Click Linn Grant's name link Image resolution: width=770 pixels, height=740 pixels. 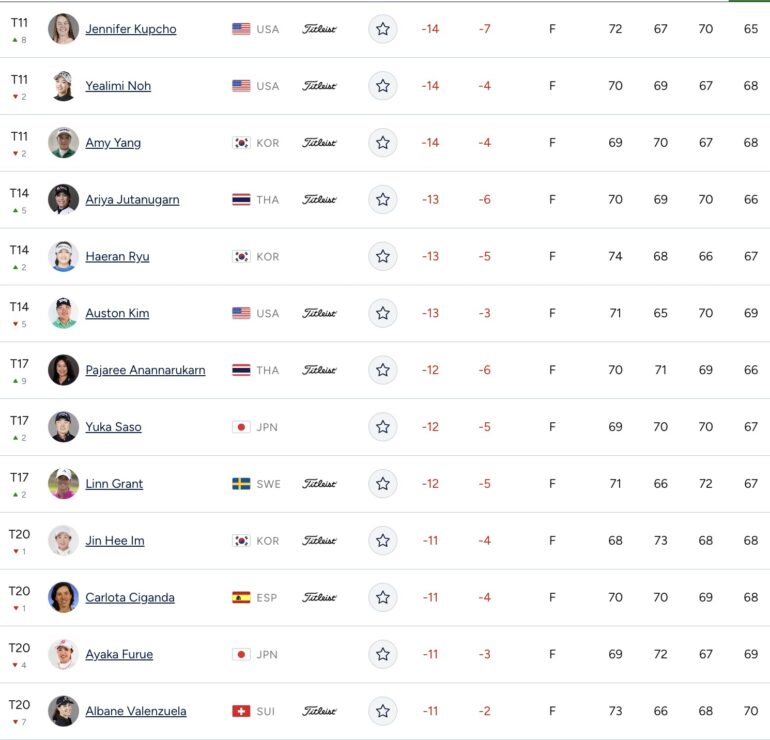point(114,484)
